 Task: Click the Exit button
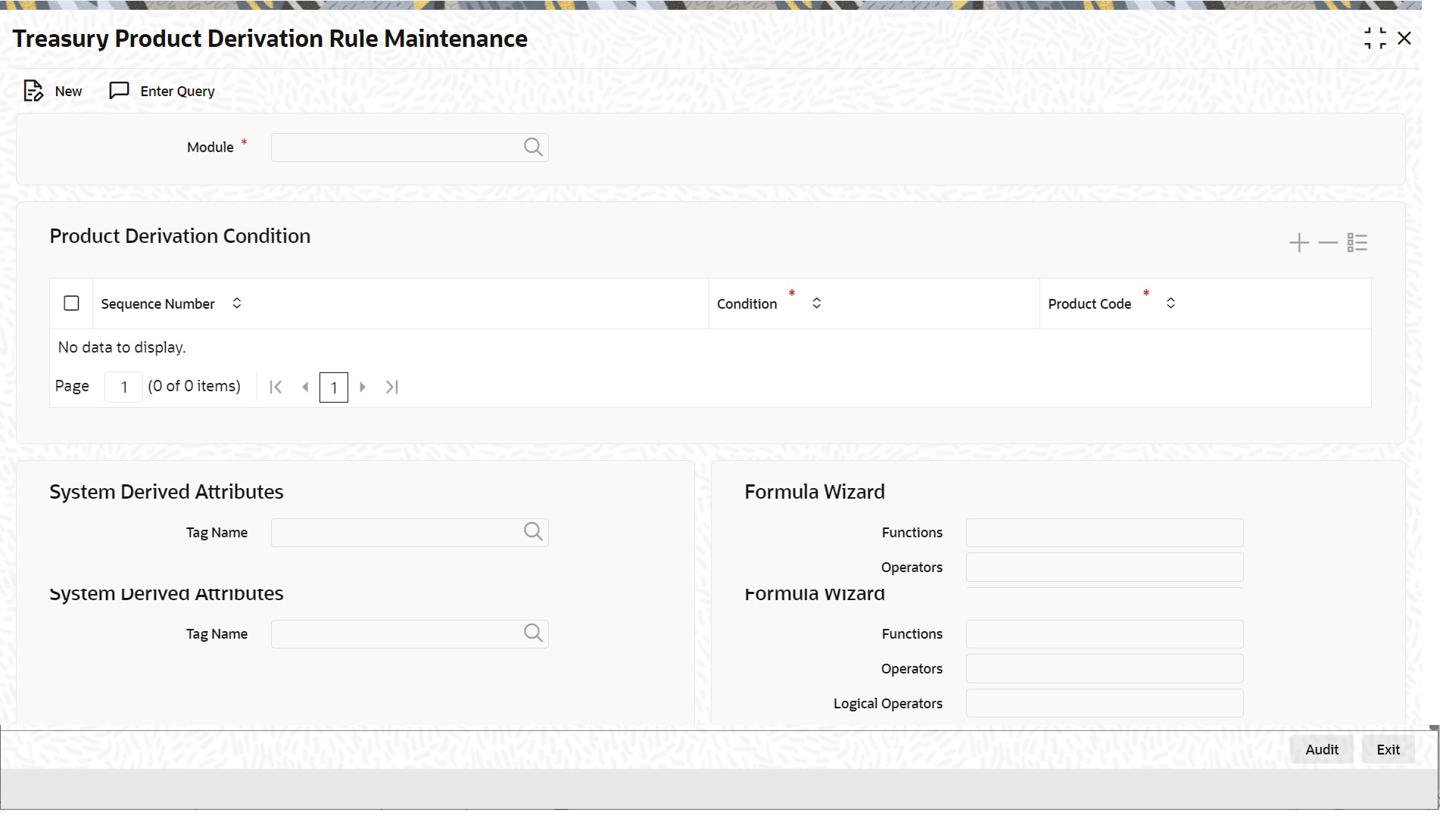[x=1388, y=749]
